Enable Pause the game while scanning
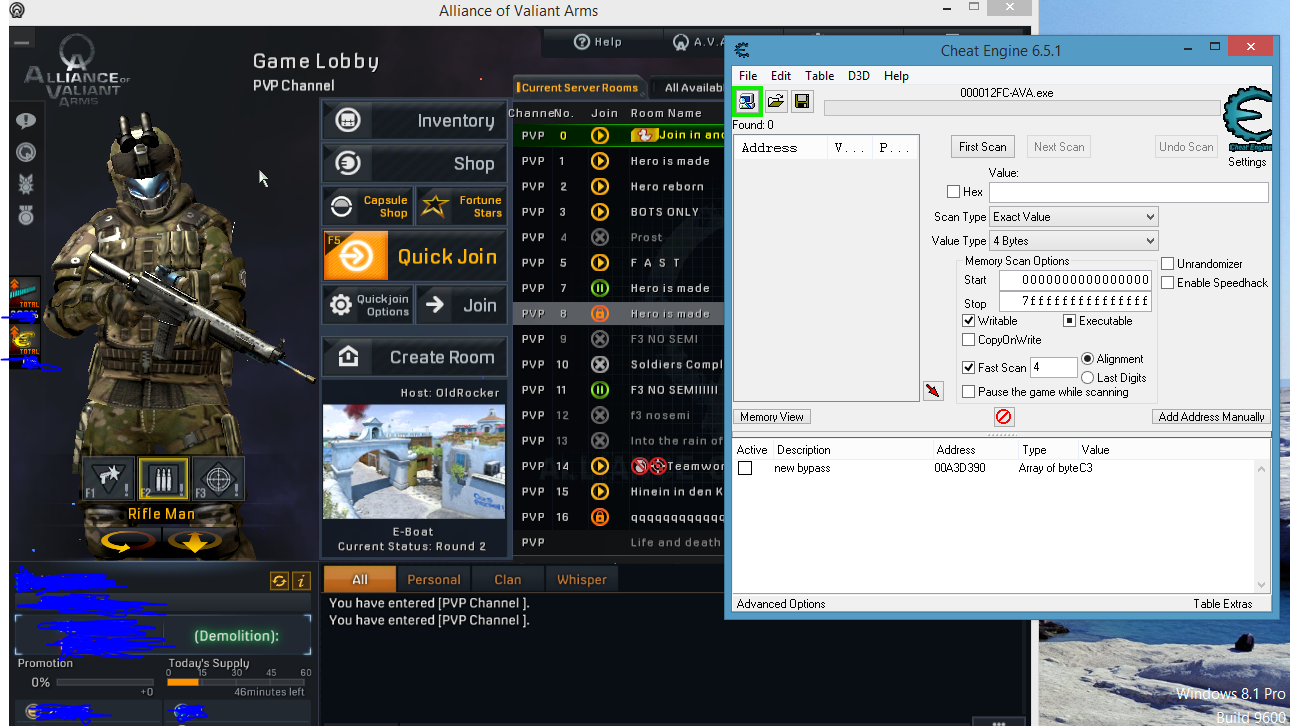1290x726 pixels. (968, 392)
